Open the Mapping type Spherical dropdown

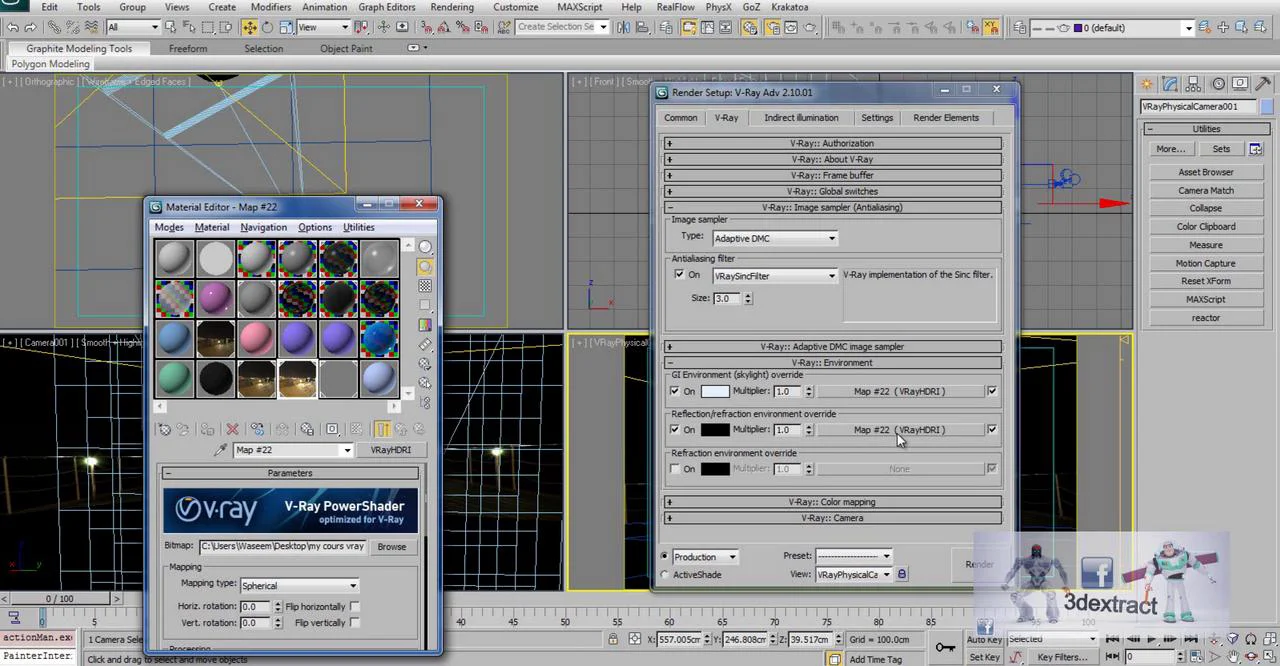[299, 585]
